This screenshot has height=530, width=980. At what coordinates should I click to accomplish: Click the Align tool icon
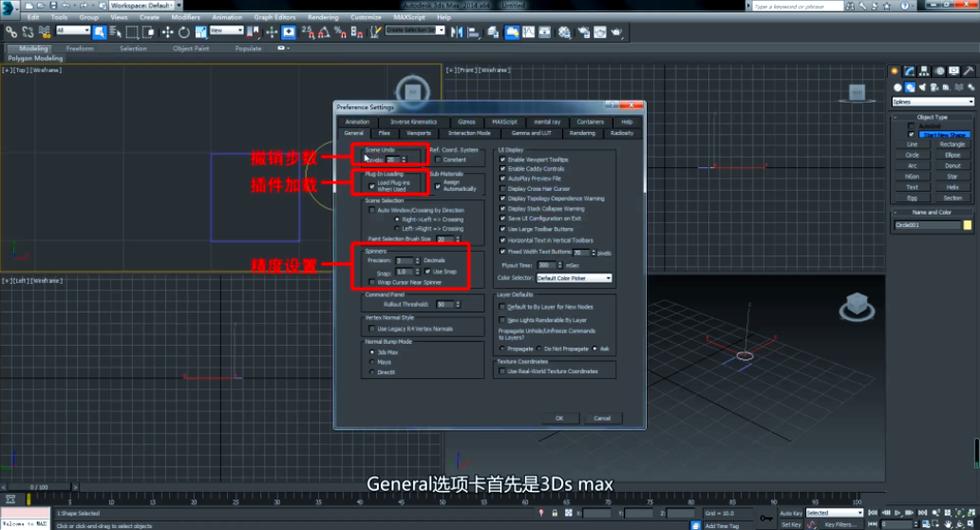point(473,32)
